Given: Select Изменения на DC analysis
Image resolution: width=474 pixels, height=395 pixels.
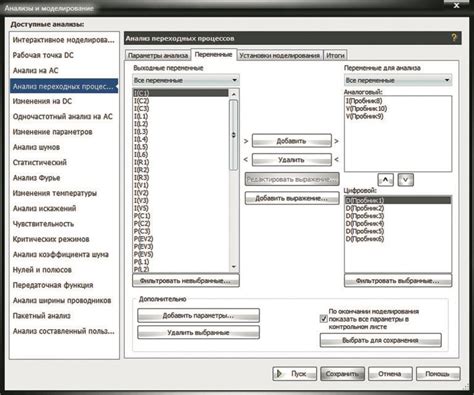Looking at the screenshot, I should click(64, 101).
